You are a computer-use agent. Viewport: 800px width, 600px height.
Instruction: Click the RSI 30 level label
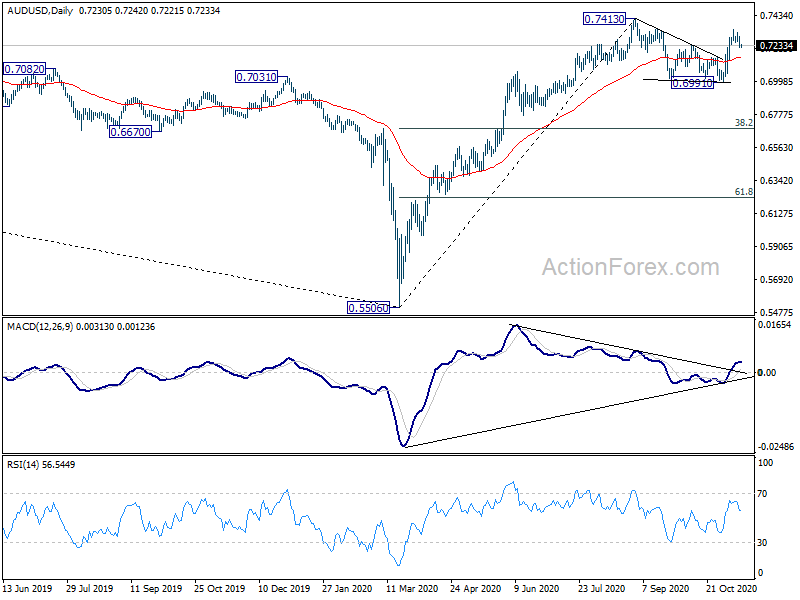[x=762, y=542]
